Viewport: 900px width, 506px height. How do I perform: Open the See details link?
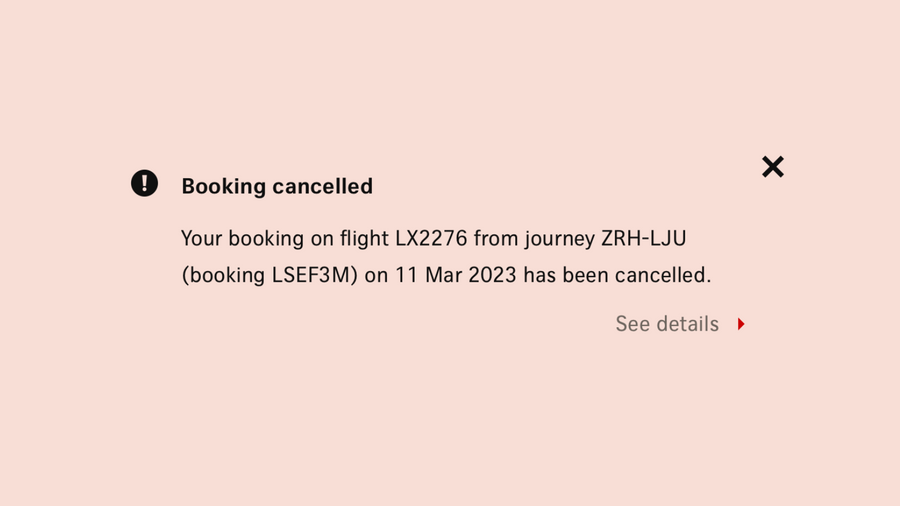(667, 324)
